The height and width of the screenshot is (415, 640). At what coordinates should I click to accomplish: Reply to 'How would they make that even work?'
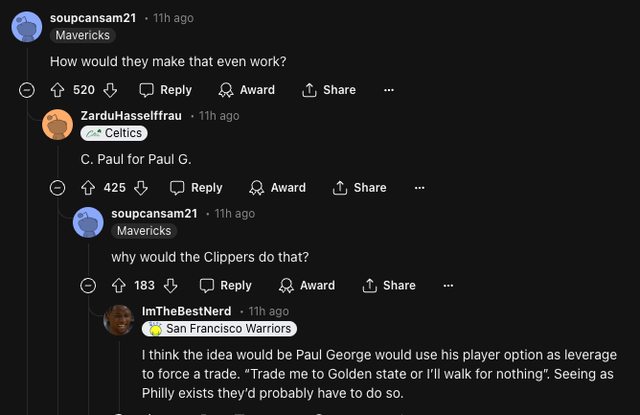point(165,90)
